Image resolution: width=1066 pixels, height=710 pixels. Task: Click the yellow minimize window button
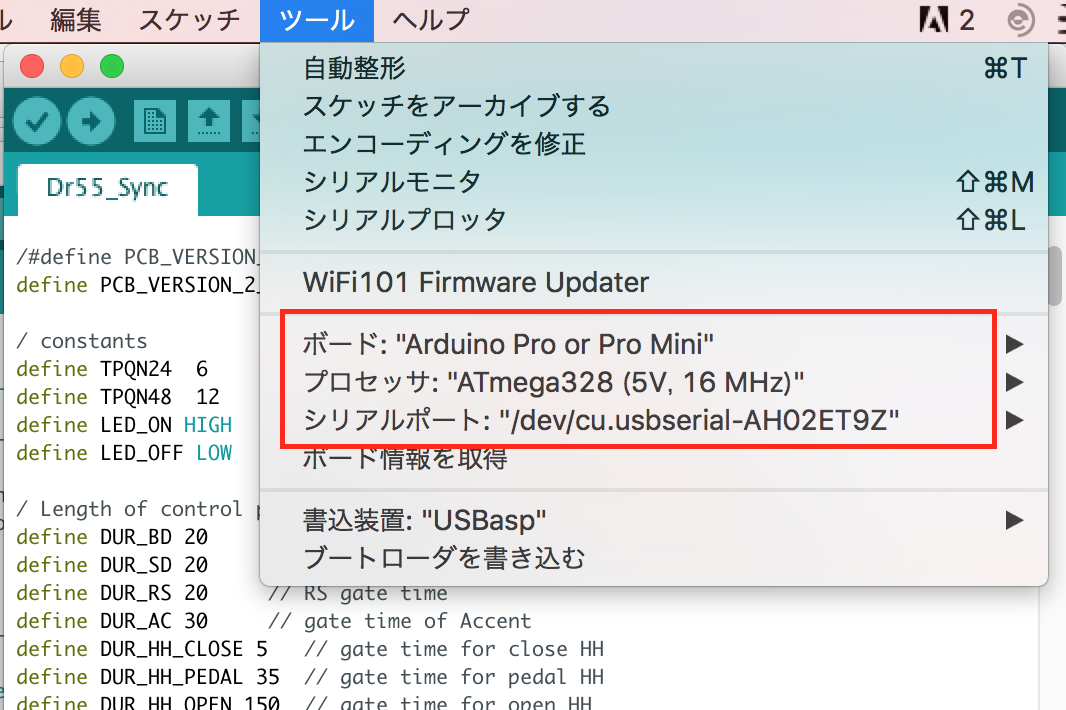tap(72, 67)
